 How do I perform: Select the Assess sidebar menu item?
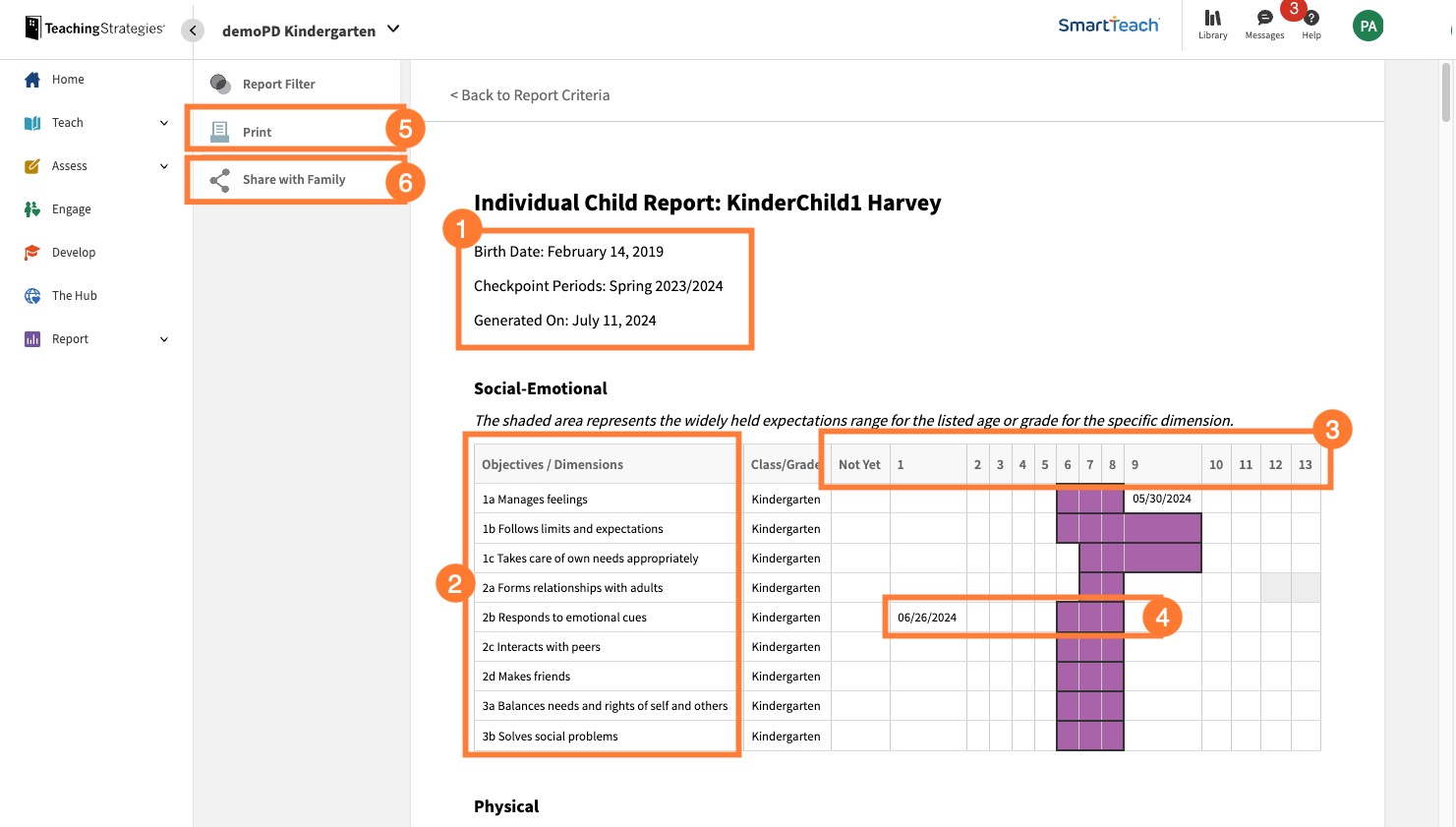67,165
